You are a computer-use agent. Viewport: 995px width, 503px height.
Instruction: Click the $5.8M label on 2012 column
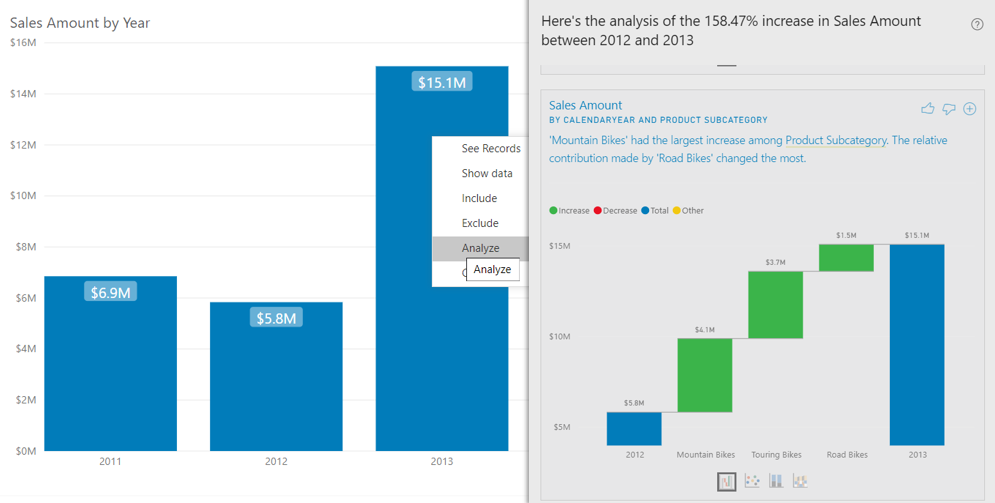[276, 318]
